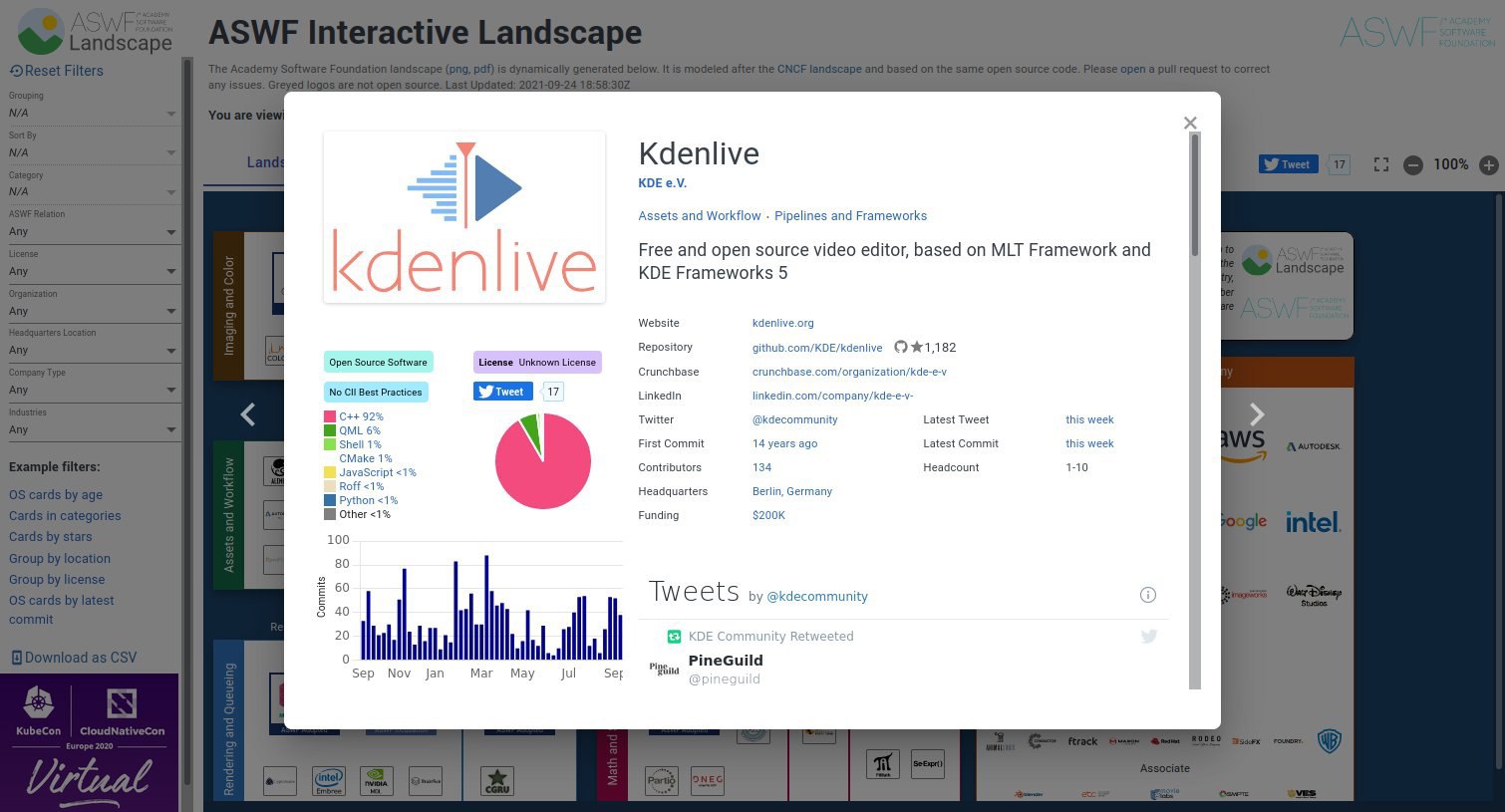
Task: Click OS cards by latest commit
Action: click(62, 610)
